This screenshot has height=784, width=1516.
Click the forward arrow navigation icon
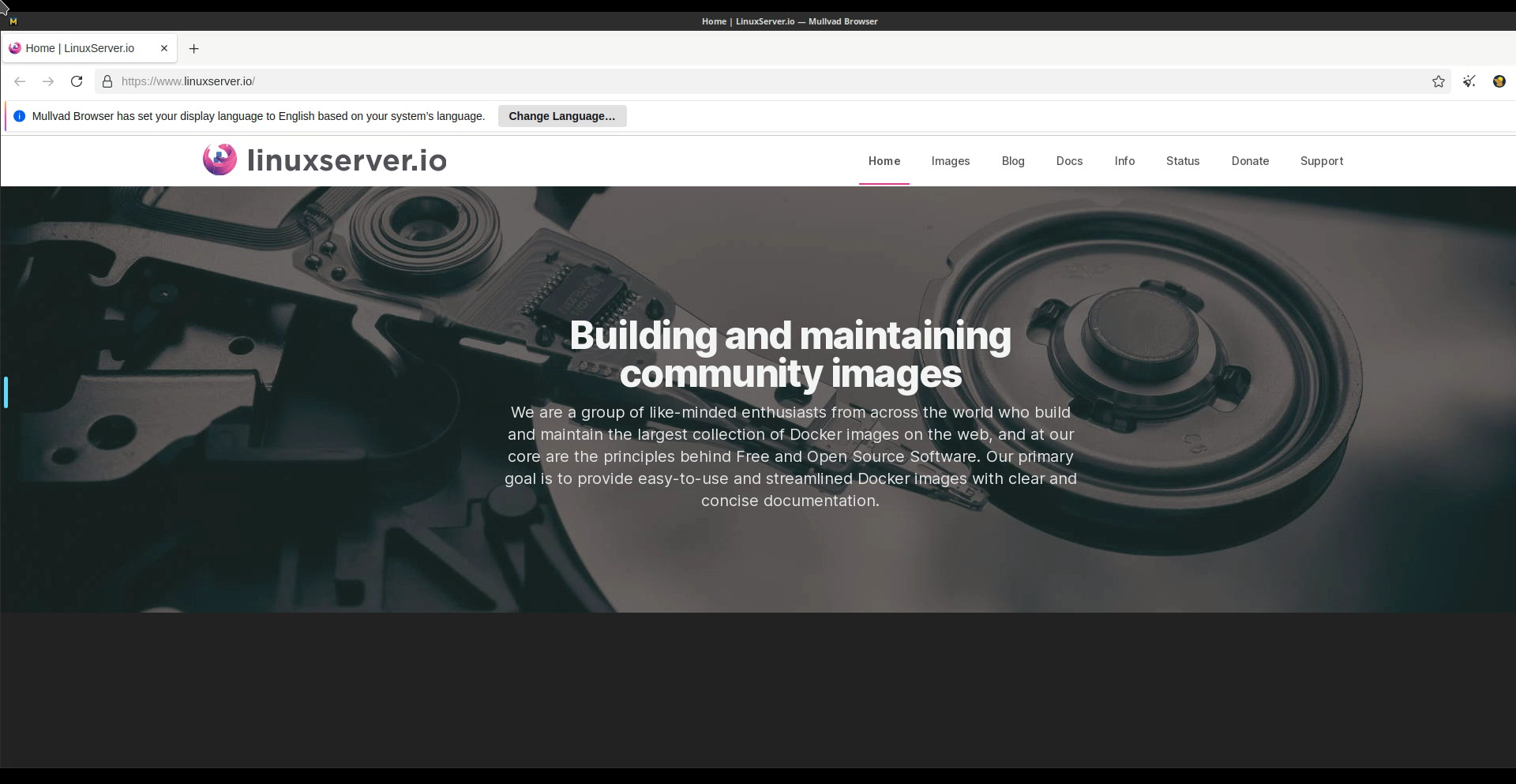[x=48, y=81]
